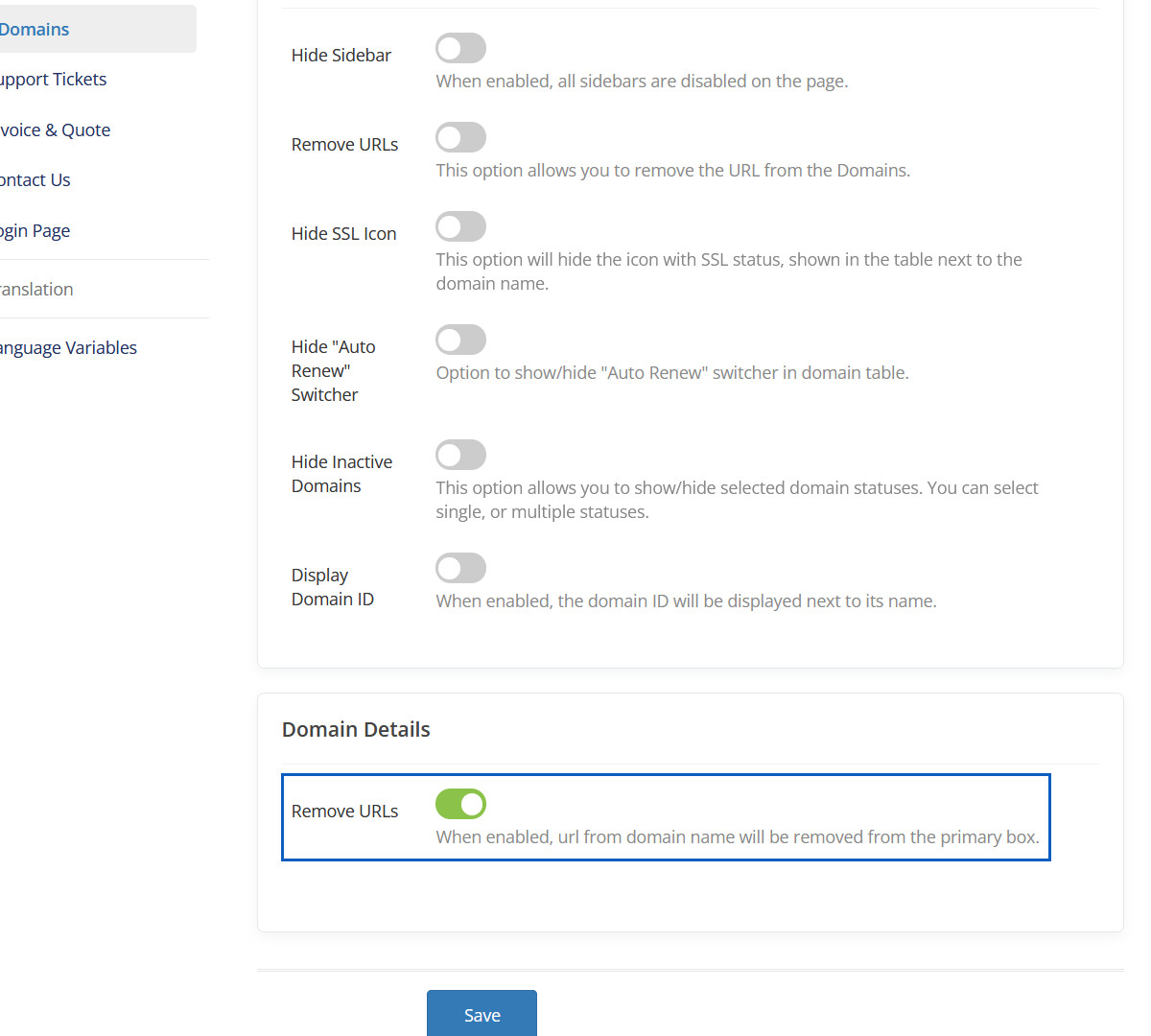Click the Save button
The image size is (1151, 1036).
click(482, 1014)
